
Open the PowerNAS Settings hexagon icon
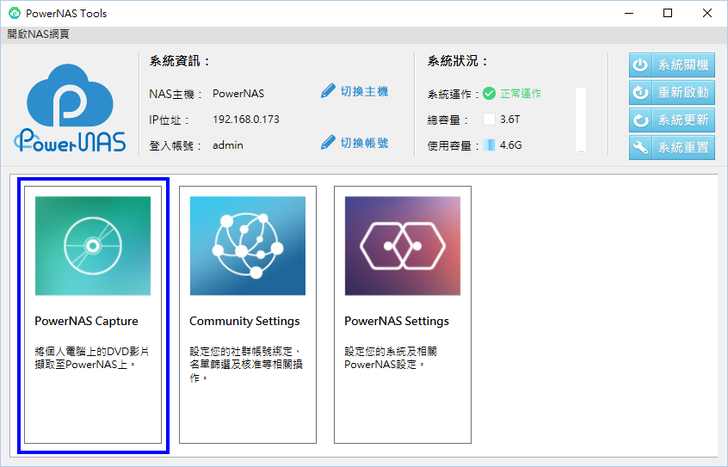pos(402,245)
